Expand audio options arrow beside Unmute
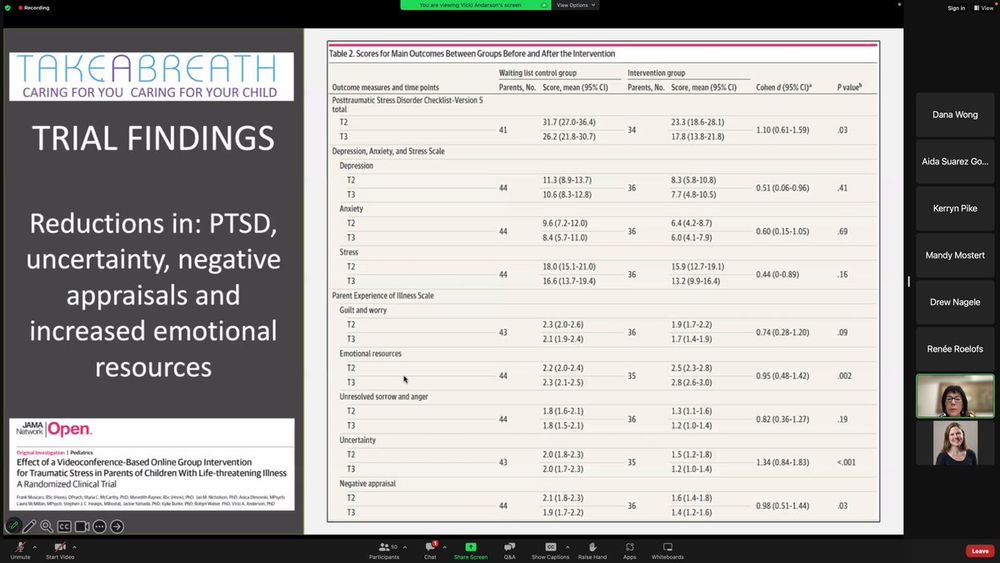1000x563 pixels. point(34,547)
